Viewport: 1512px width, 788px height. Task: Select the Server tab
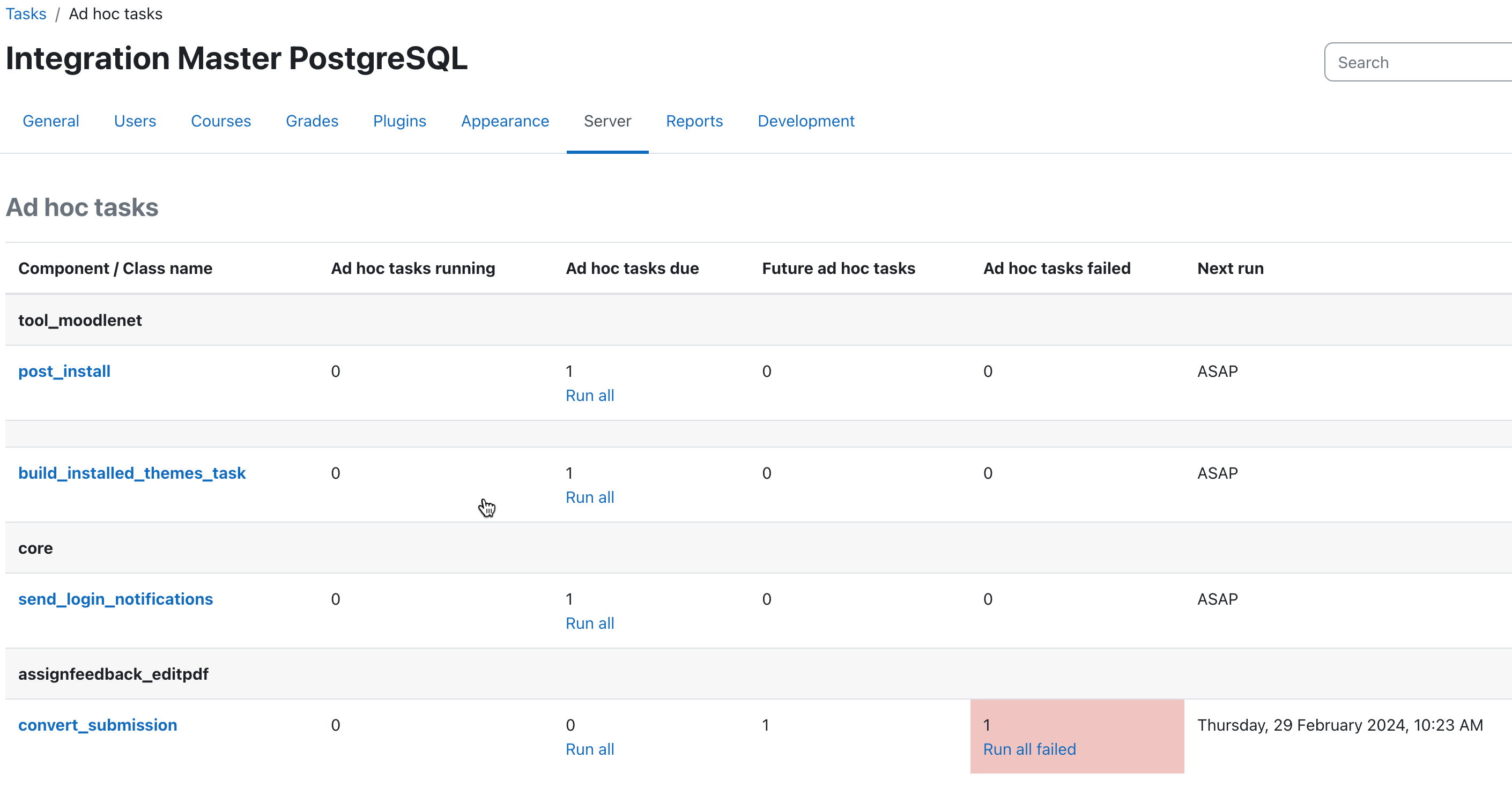pos(607,121)
